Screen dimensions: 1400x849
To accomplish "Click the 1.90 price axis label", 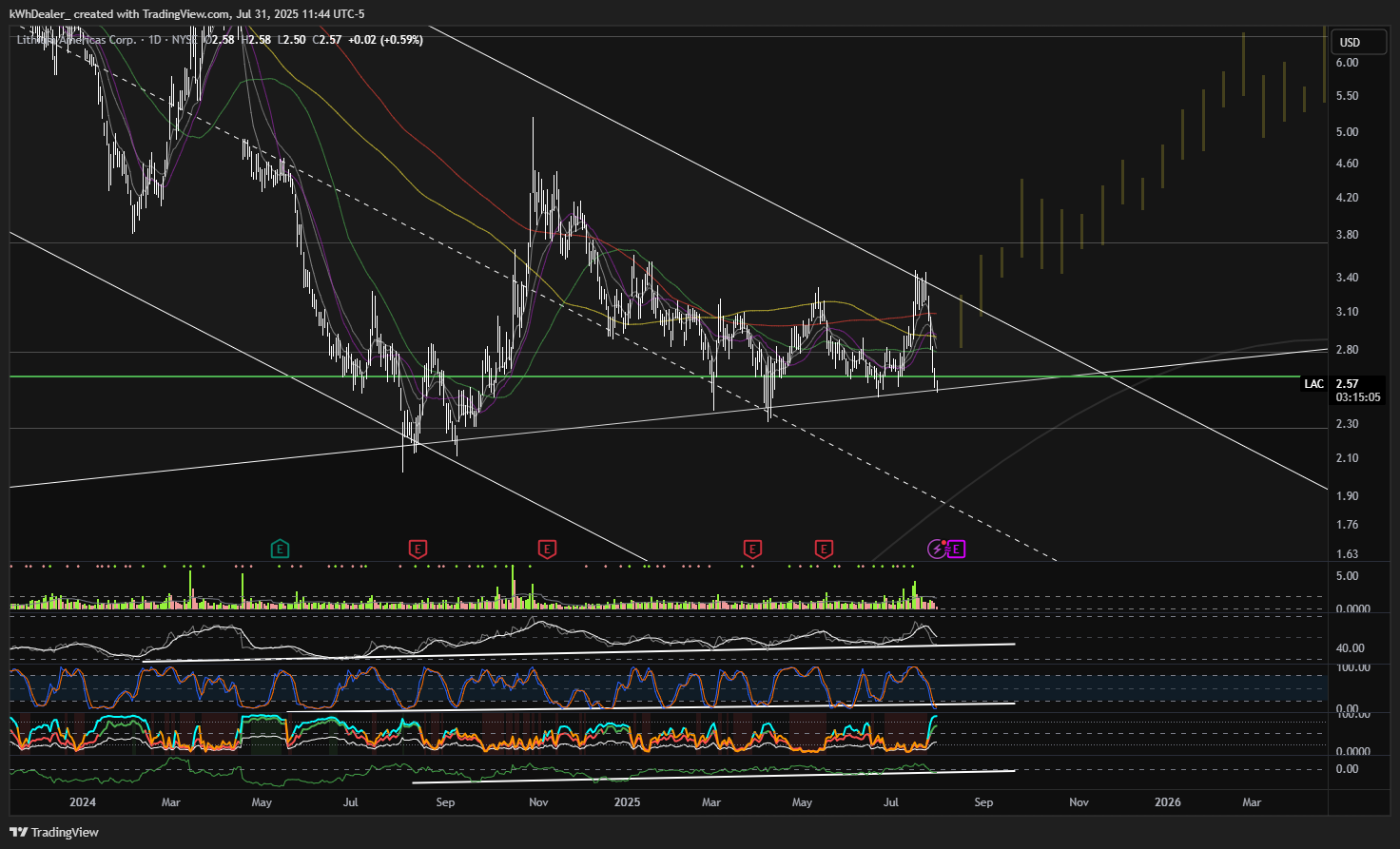I will 1347,496.
